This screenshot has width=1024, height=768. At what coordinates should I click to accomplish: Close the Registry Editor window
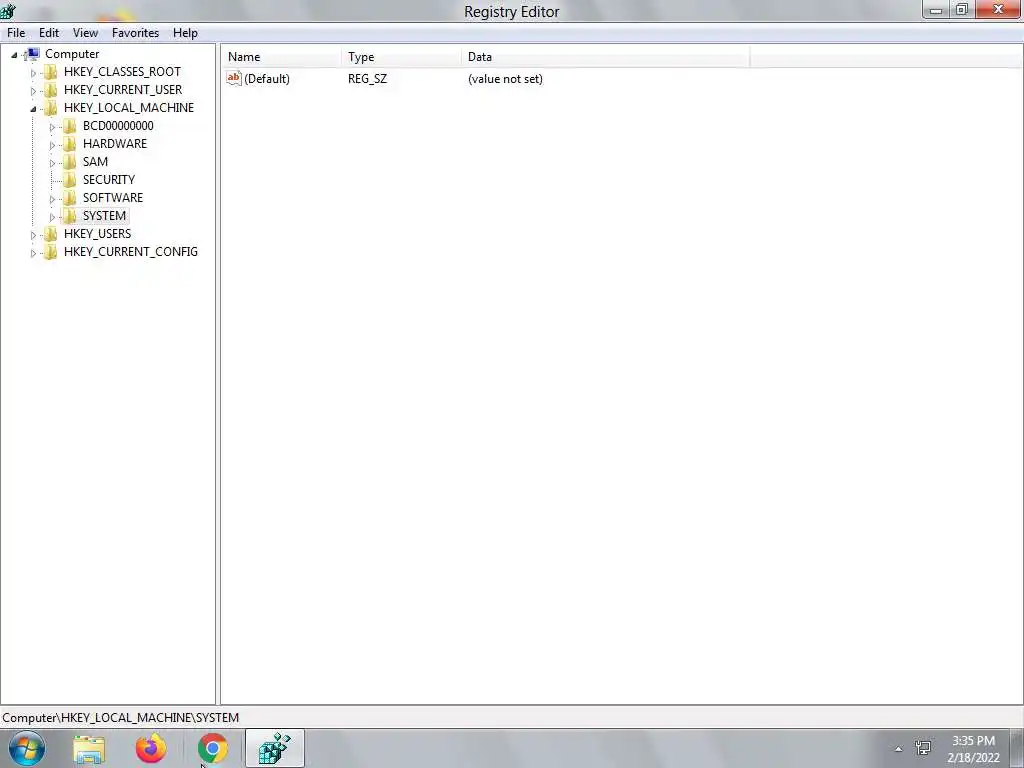click(998, 9)
